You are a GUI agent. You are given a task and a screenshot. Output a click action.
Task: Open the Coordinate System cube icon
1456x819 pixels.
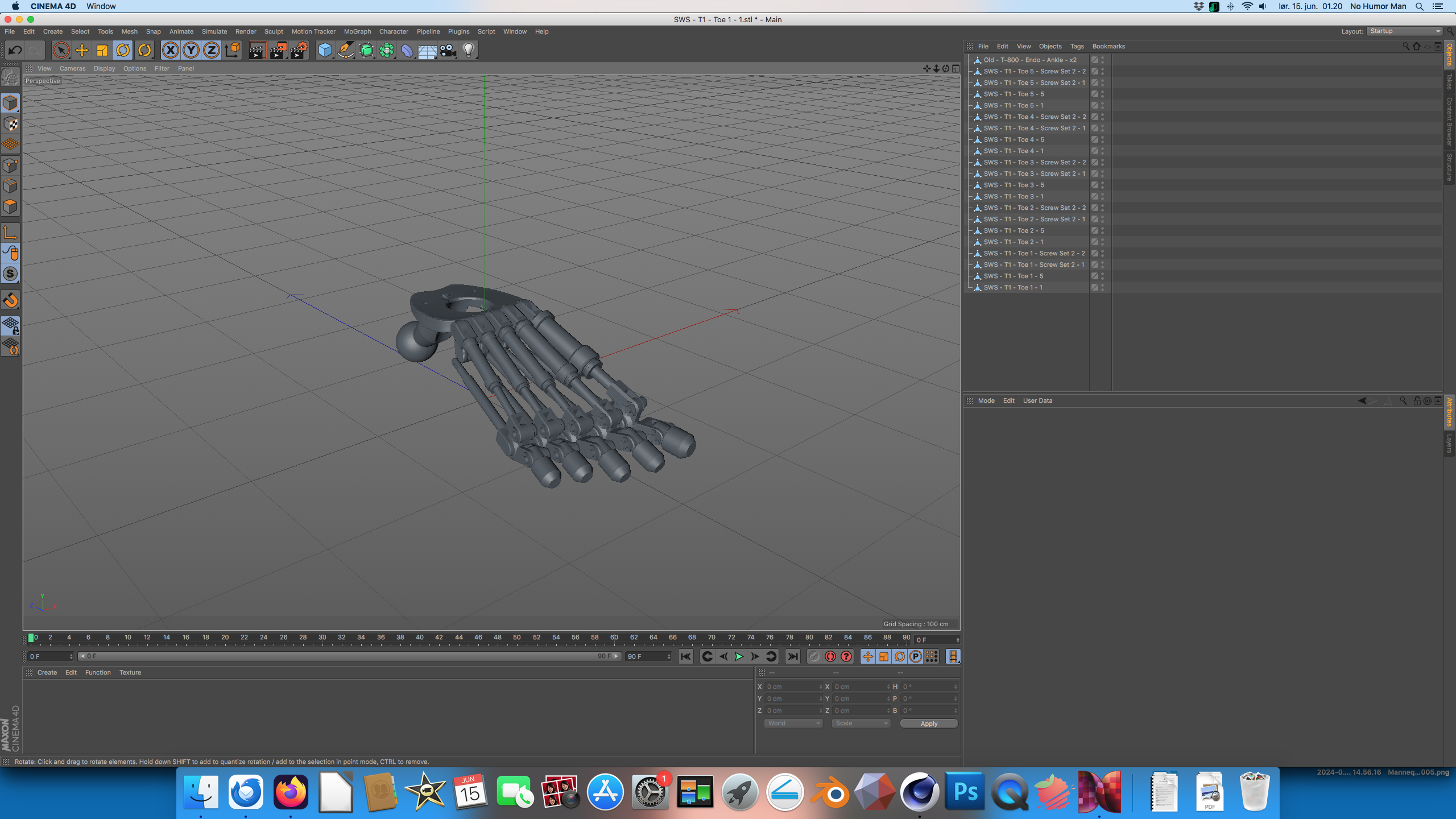point(232,50)
